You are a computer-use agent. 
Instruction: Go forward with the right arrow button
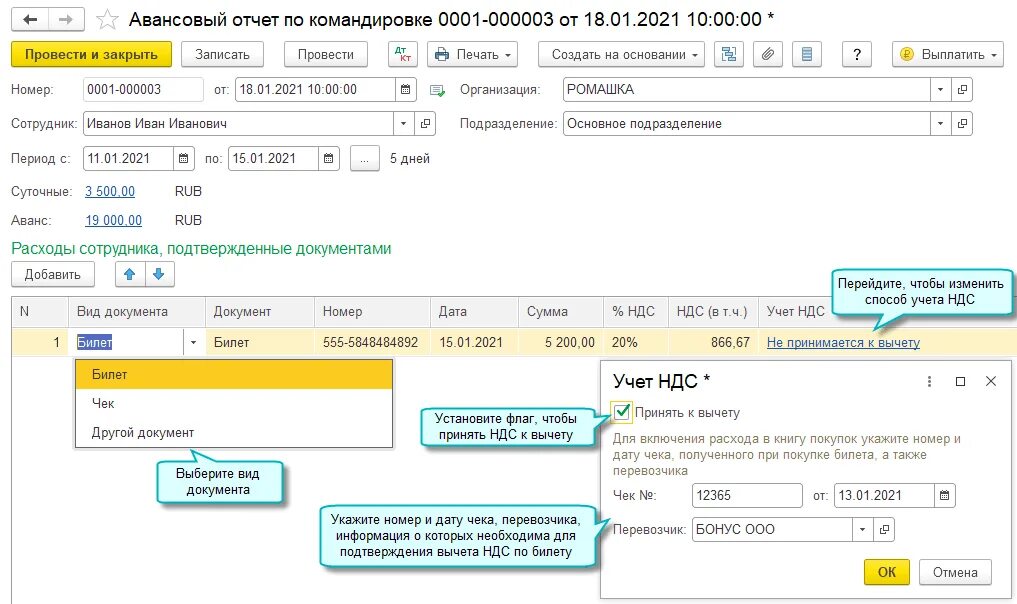pyautogui.click(x=66, y=19)
